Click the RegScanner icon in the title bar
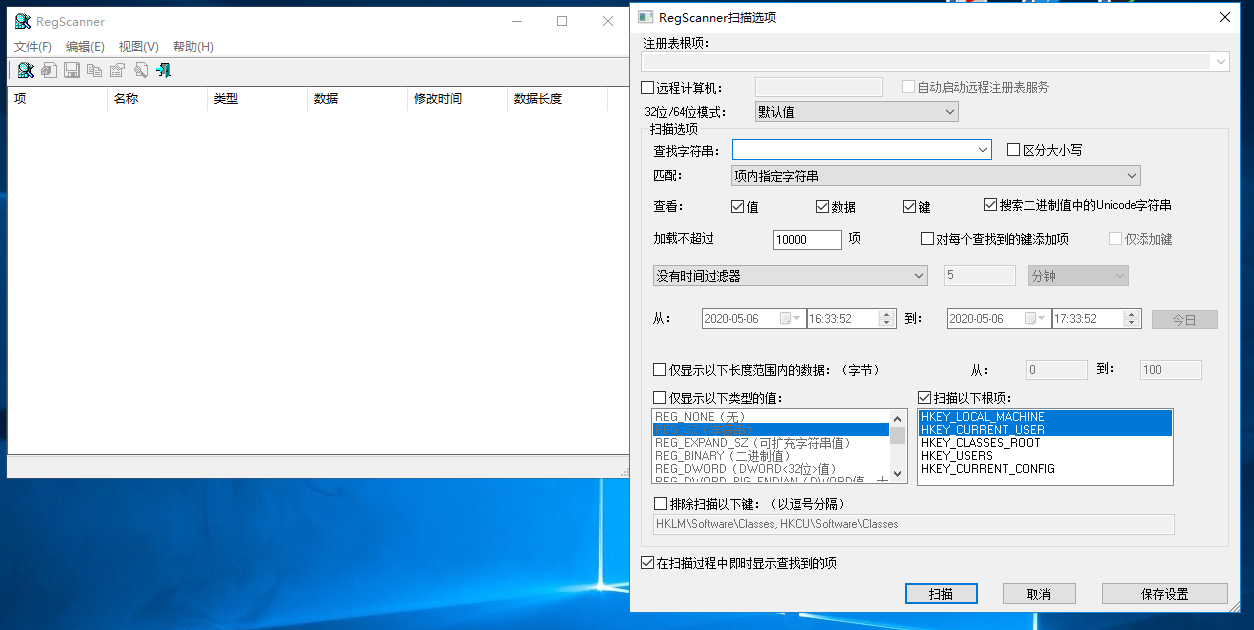 [22, 21]
